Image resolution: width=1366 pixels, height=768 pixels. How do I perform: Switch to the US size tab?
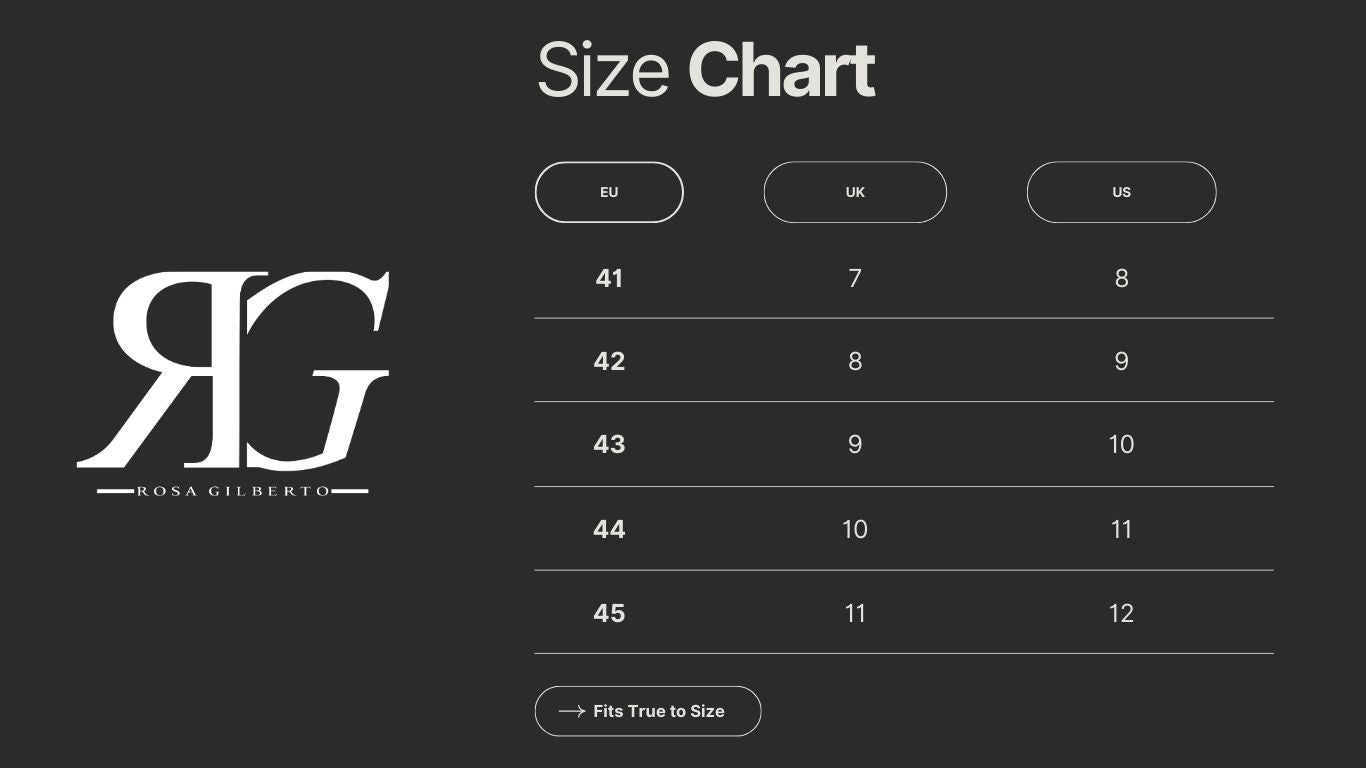pyautogui.click(x=1121, y=192)
